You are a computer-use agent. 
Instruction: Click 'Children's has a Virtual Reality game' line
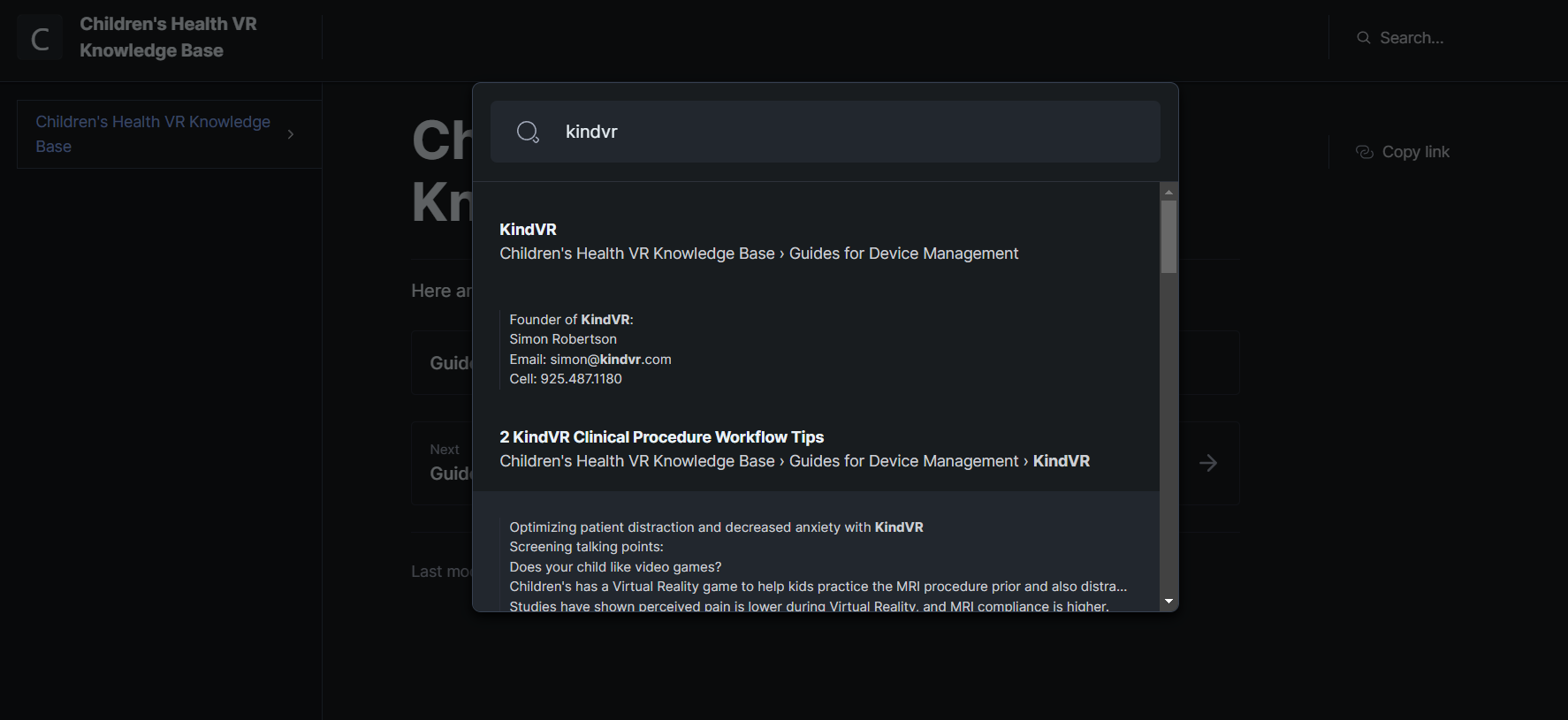coord(818,587)
